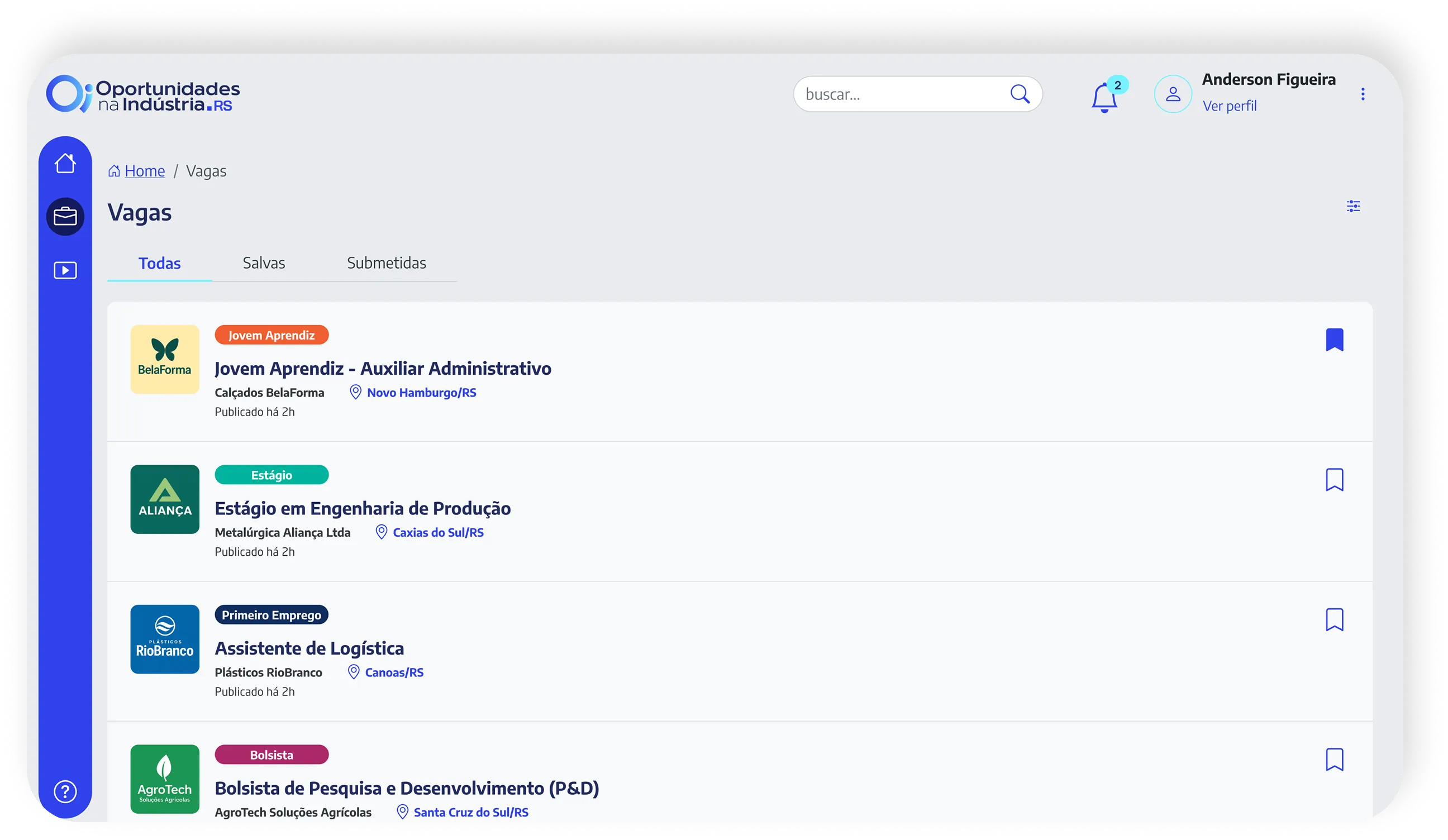Image resolution: width=1448 pixels, height=840 pixels.
Task: Open the BelaForma company logo thumbnail
Action: pos(165,359)
